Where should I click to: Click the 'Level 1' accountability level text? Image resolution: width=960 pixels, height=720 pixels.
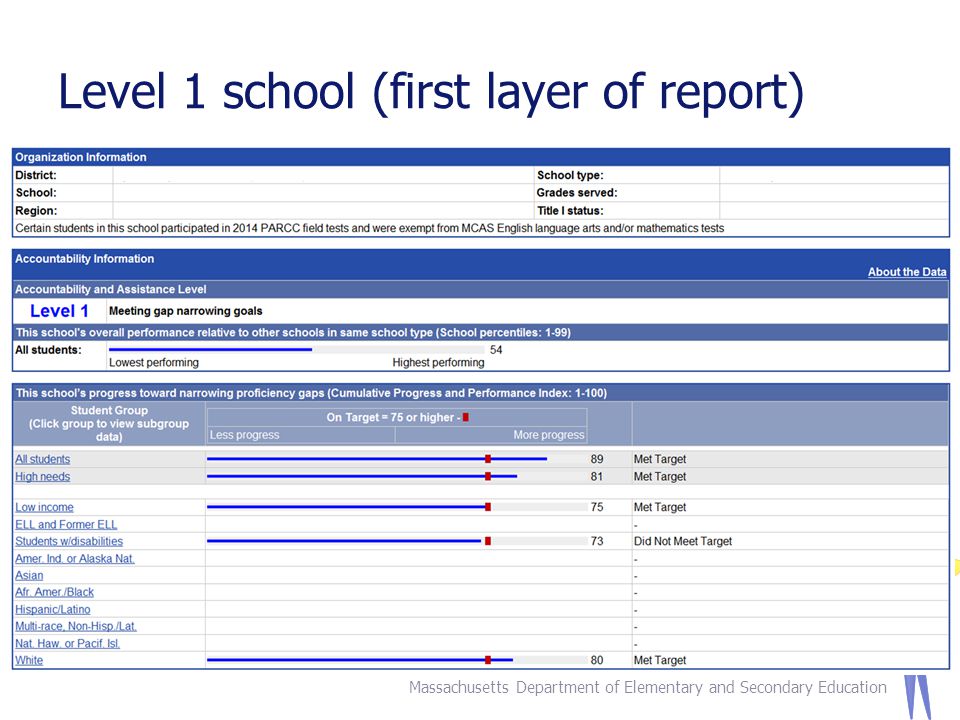[x=59, y=311]
